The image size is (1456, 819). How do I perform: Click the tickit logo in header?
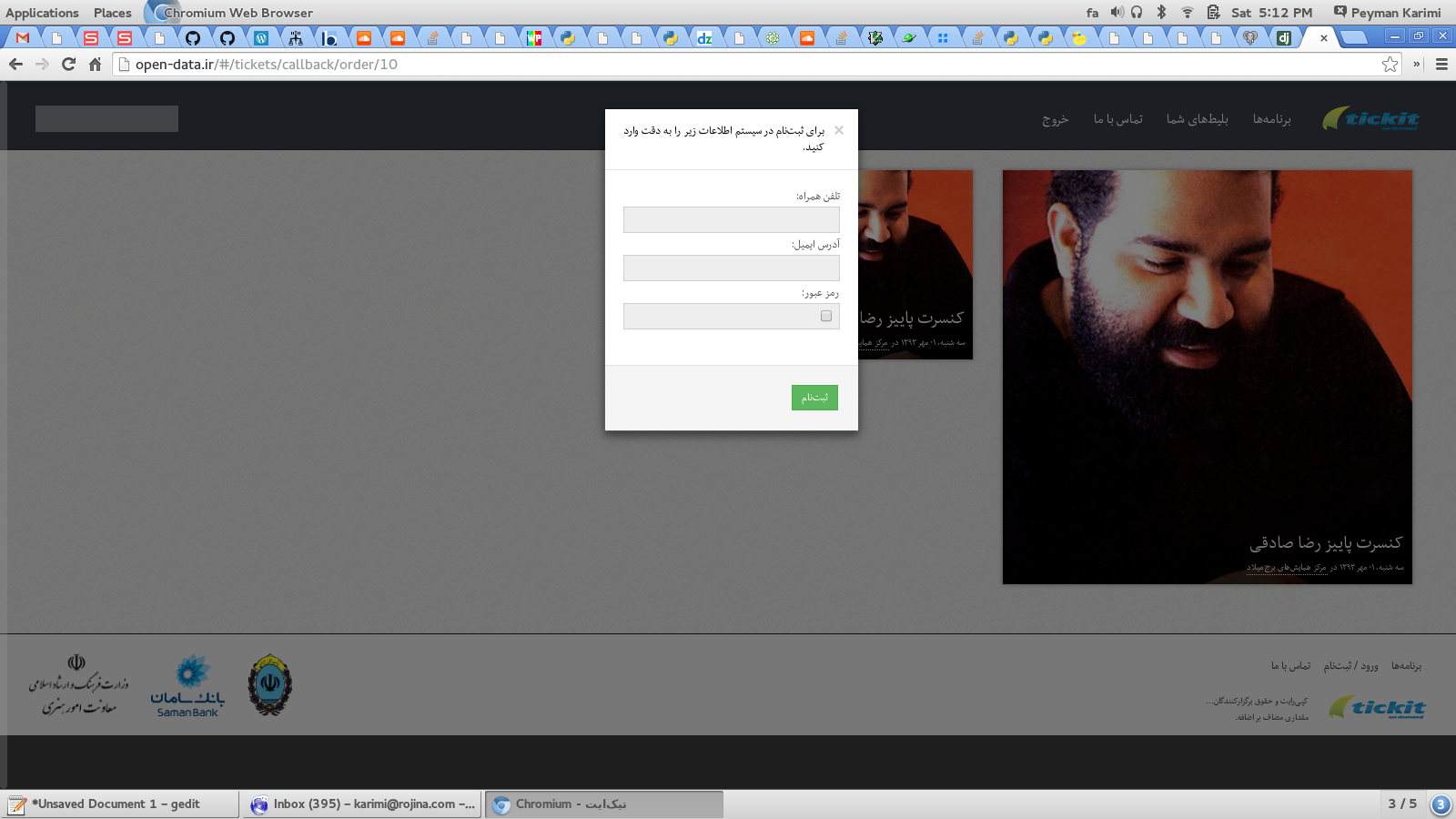coord(1371,118)
